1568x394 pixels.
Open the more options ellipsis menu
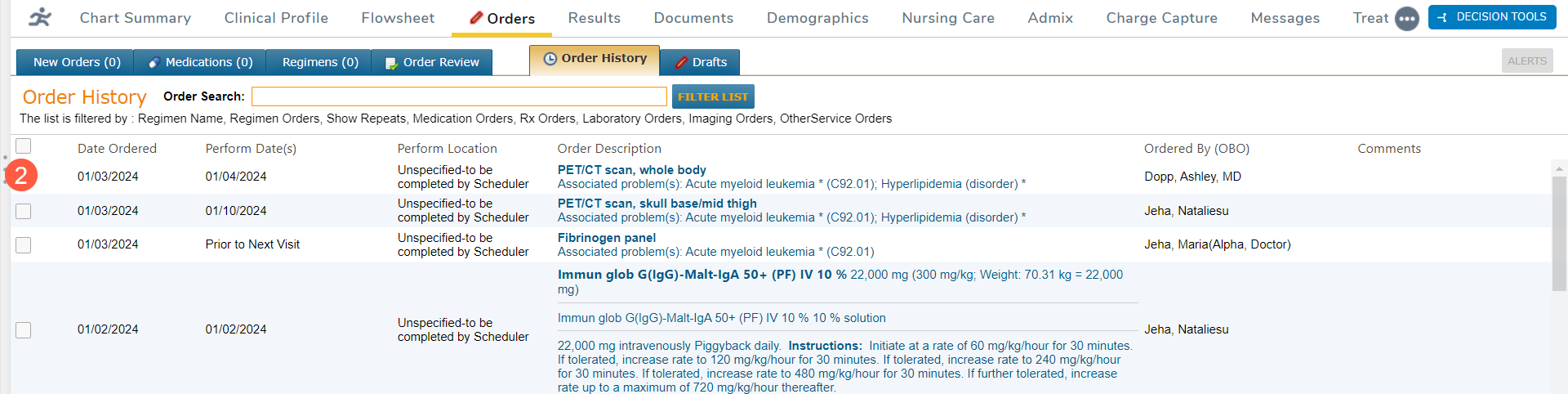click(x=1406, y=18)
